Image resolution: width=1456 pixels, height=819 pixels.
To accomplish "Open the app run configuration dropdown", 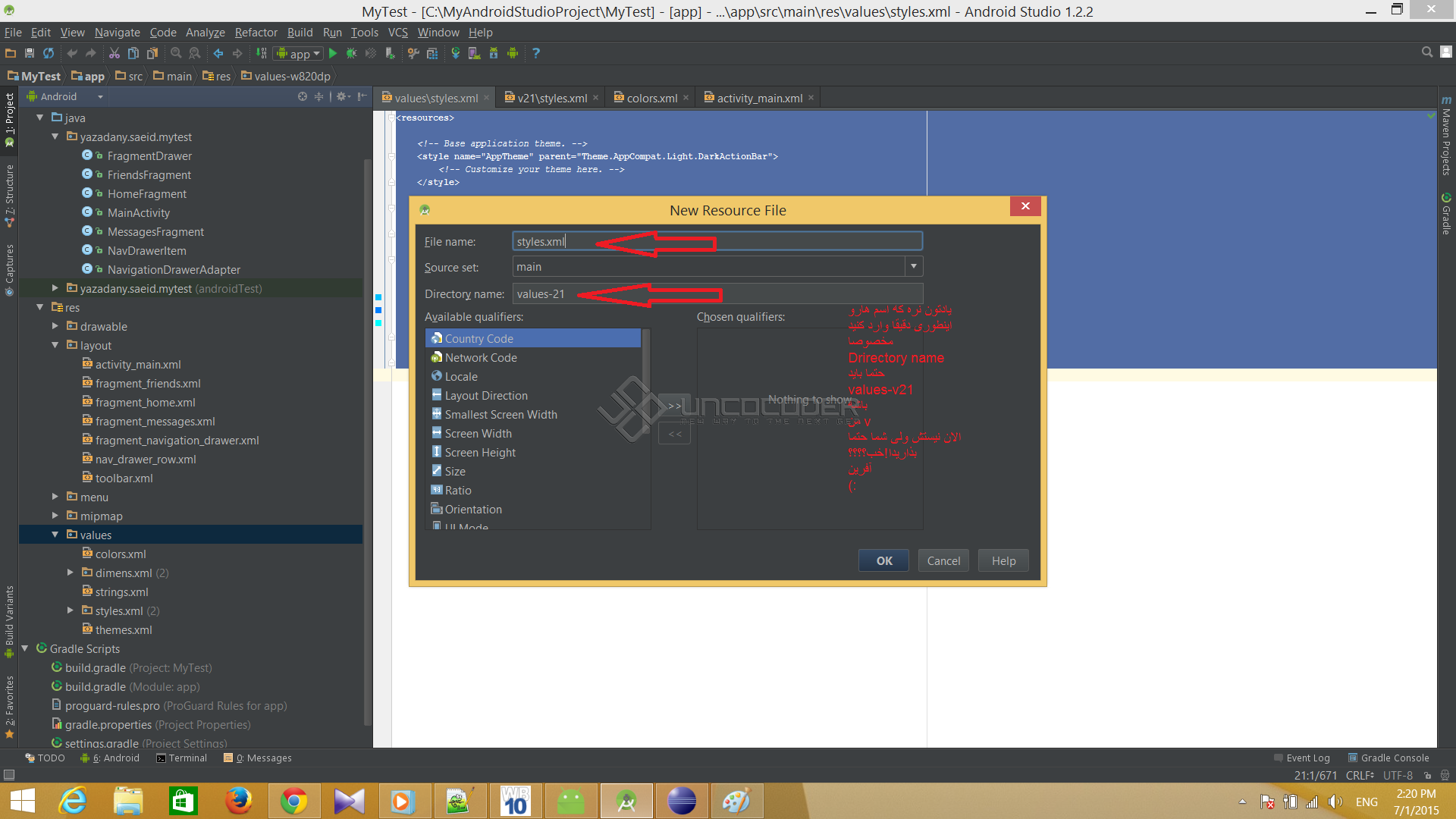I will [x=298, y=53].
